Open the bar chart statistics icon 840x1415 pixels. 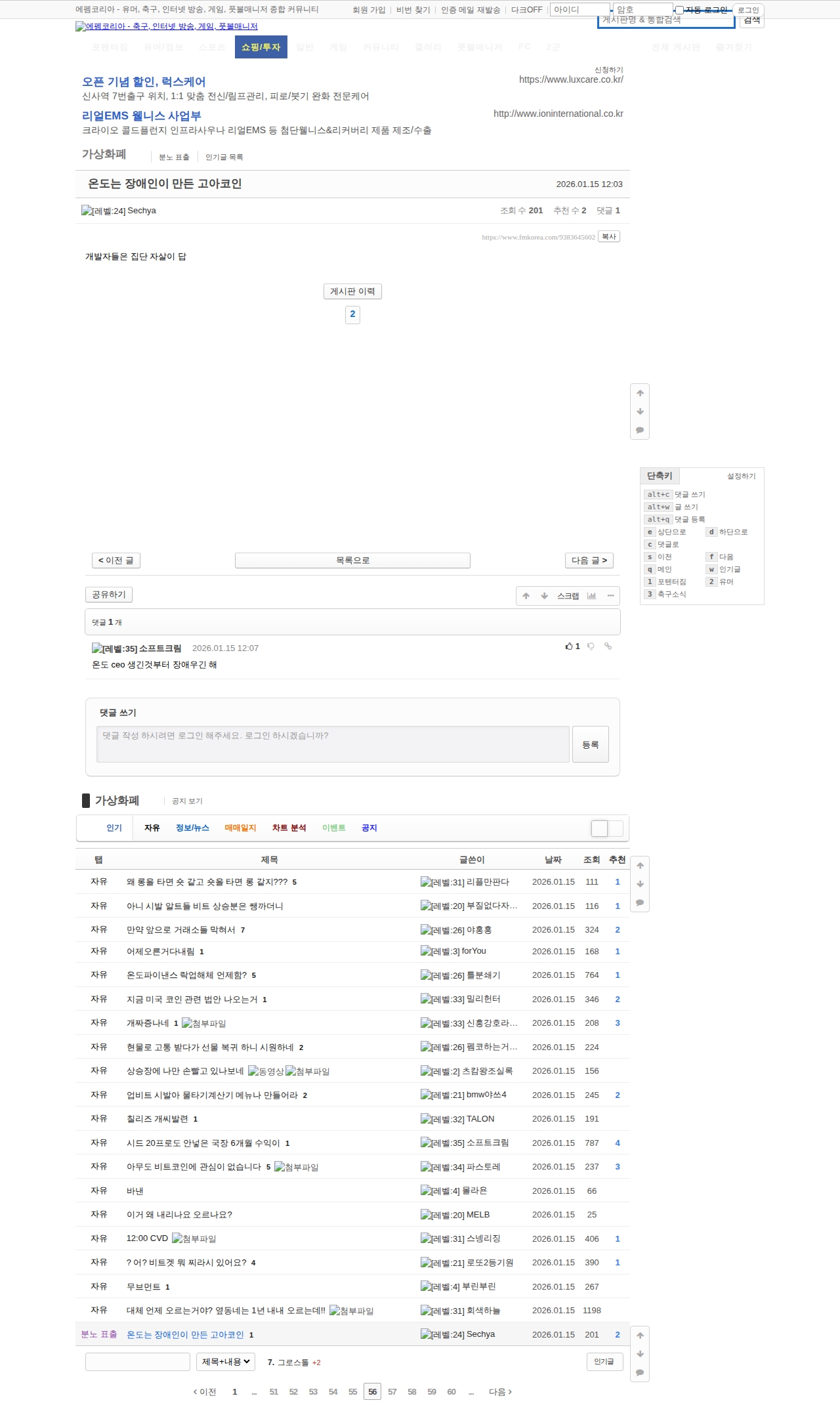(x=591, y=596)
